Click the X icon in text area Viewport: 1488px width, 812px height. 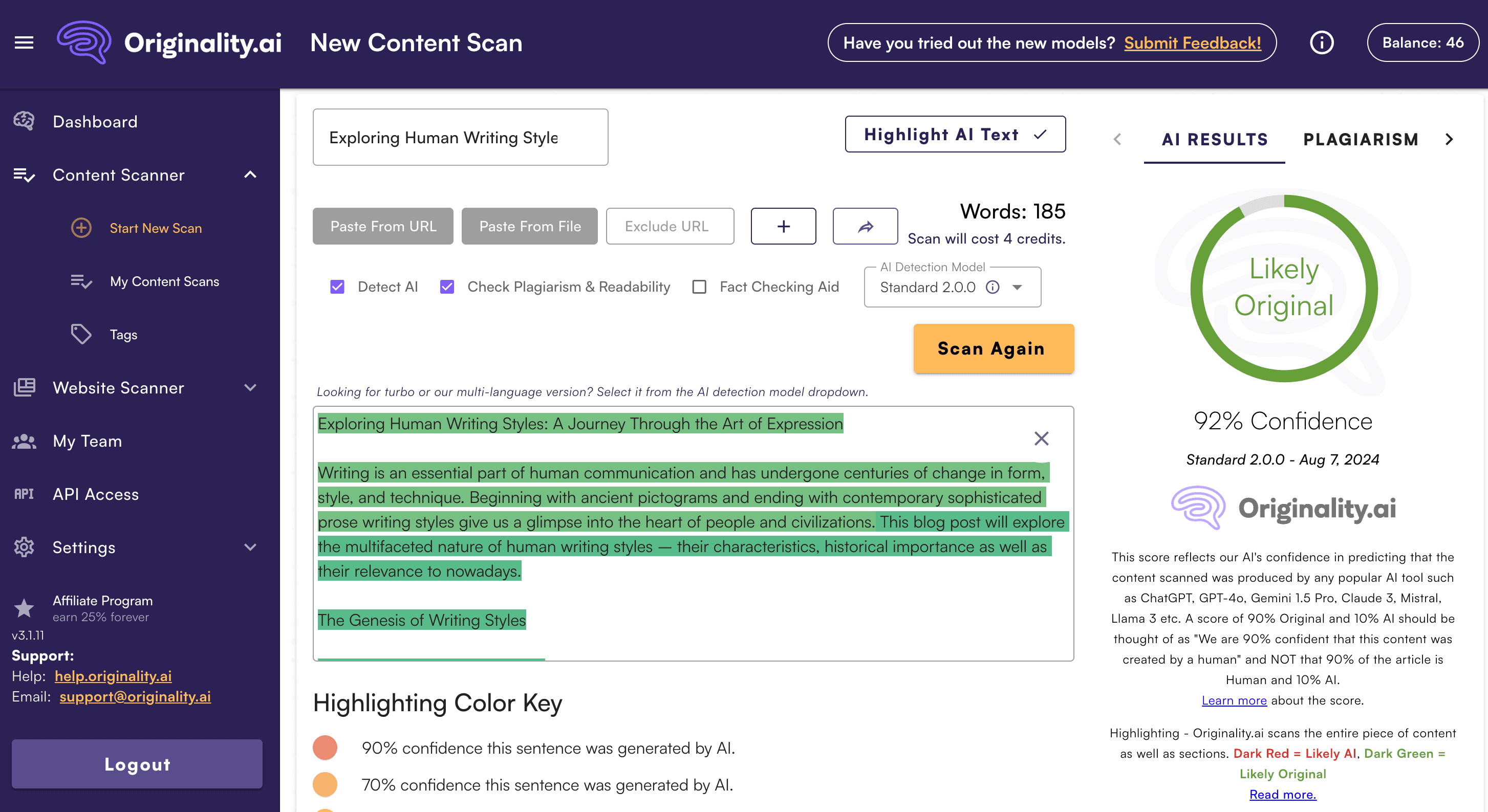[x=1041, y=439]
